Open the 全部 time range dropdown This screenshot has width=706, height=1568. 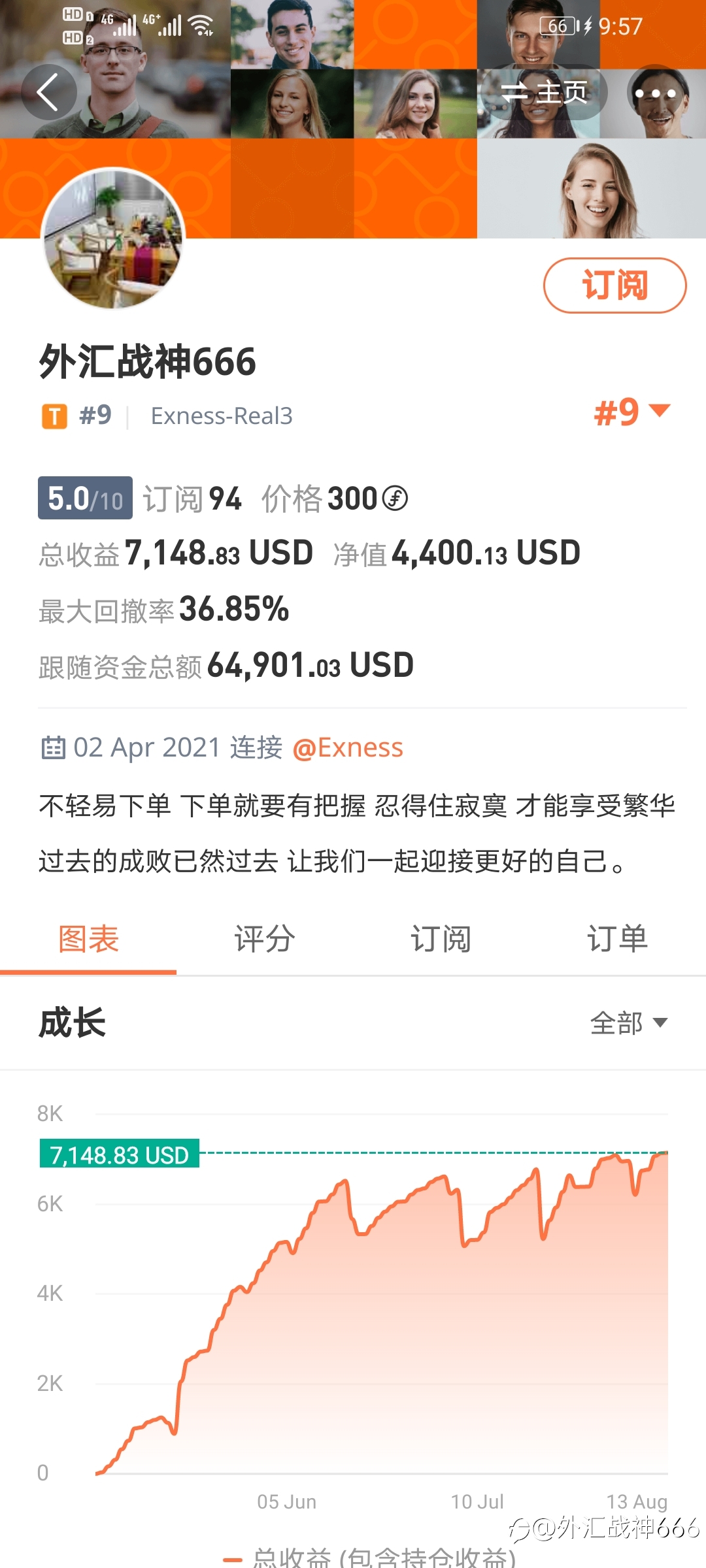[x=629, y=1022]
